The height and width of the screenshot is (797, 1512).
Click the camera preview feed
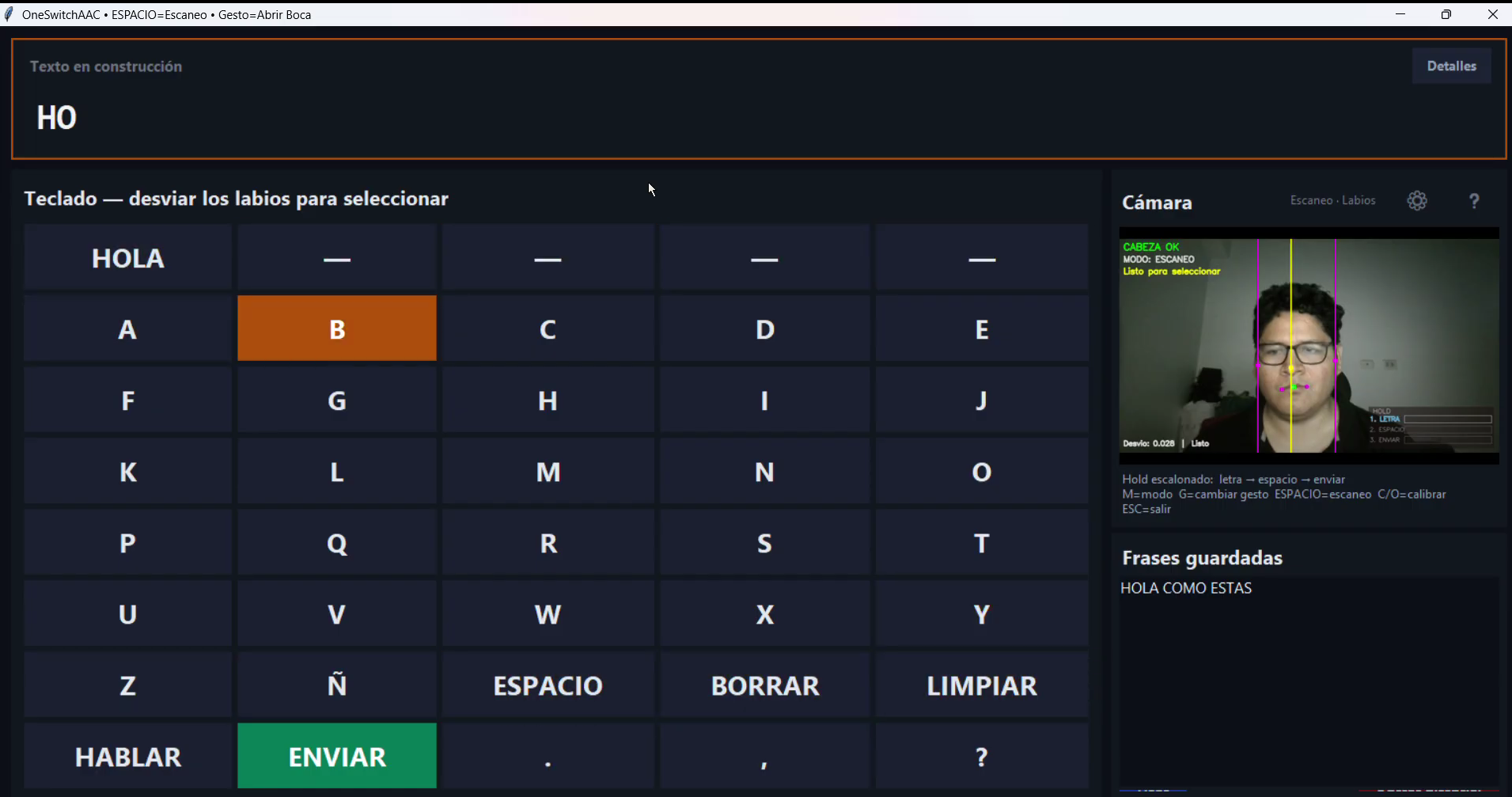[1309, 346]
